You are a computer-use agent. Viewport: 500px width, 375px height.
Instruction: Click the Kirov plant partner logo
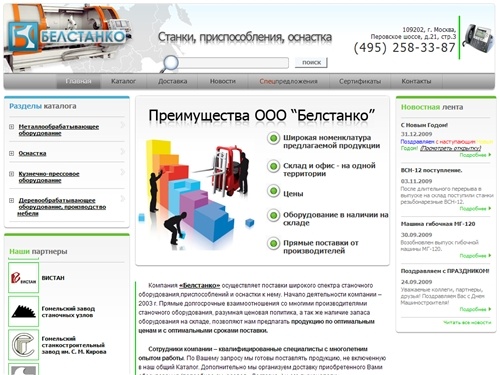pyautogui.click(x=23, y=345)
